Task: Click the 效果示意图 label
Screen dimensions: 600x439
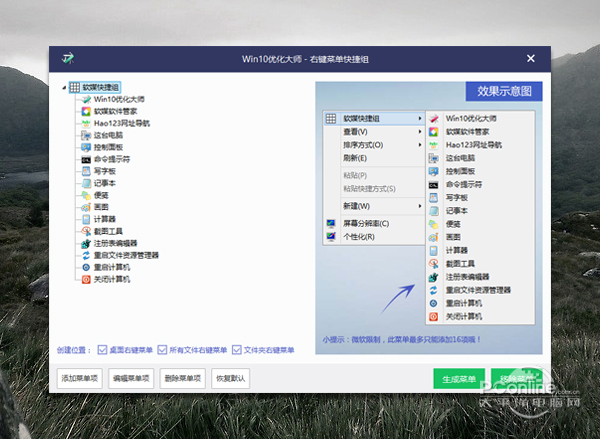Action: pos(504,91)
